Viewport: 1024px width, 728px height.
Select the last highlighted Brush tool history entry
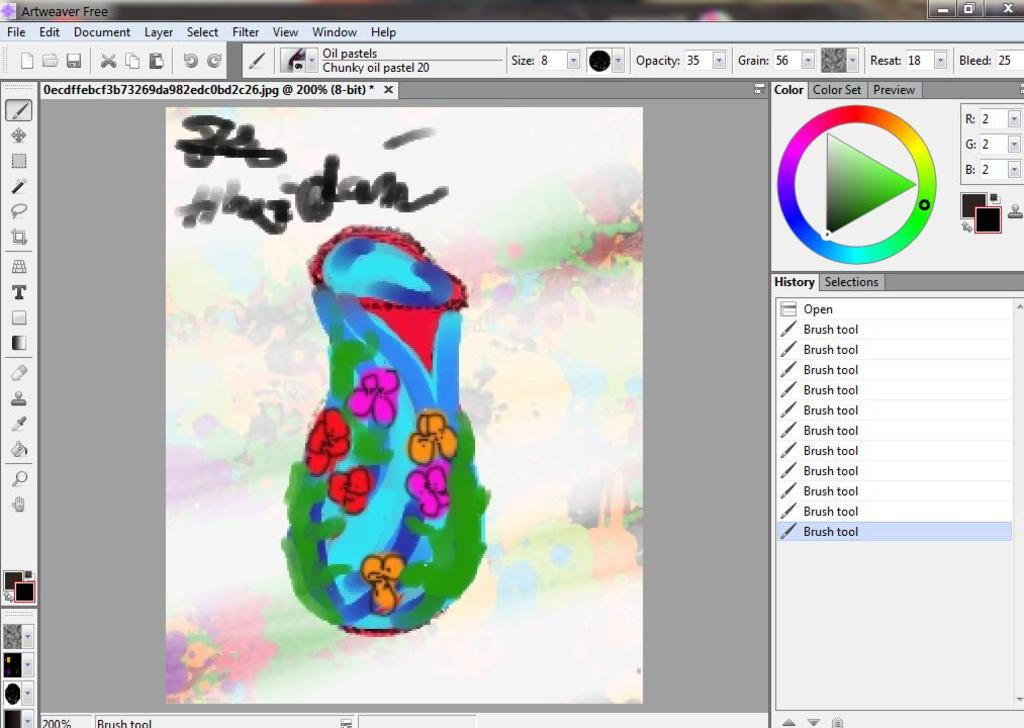(x=894, y=531)
